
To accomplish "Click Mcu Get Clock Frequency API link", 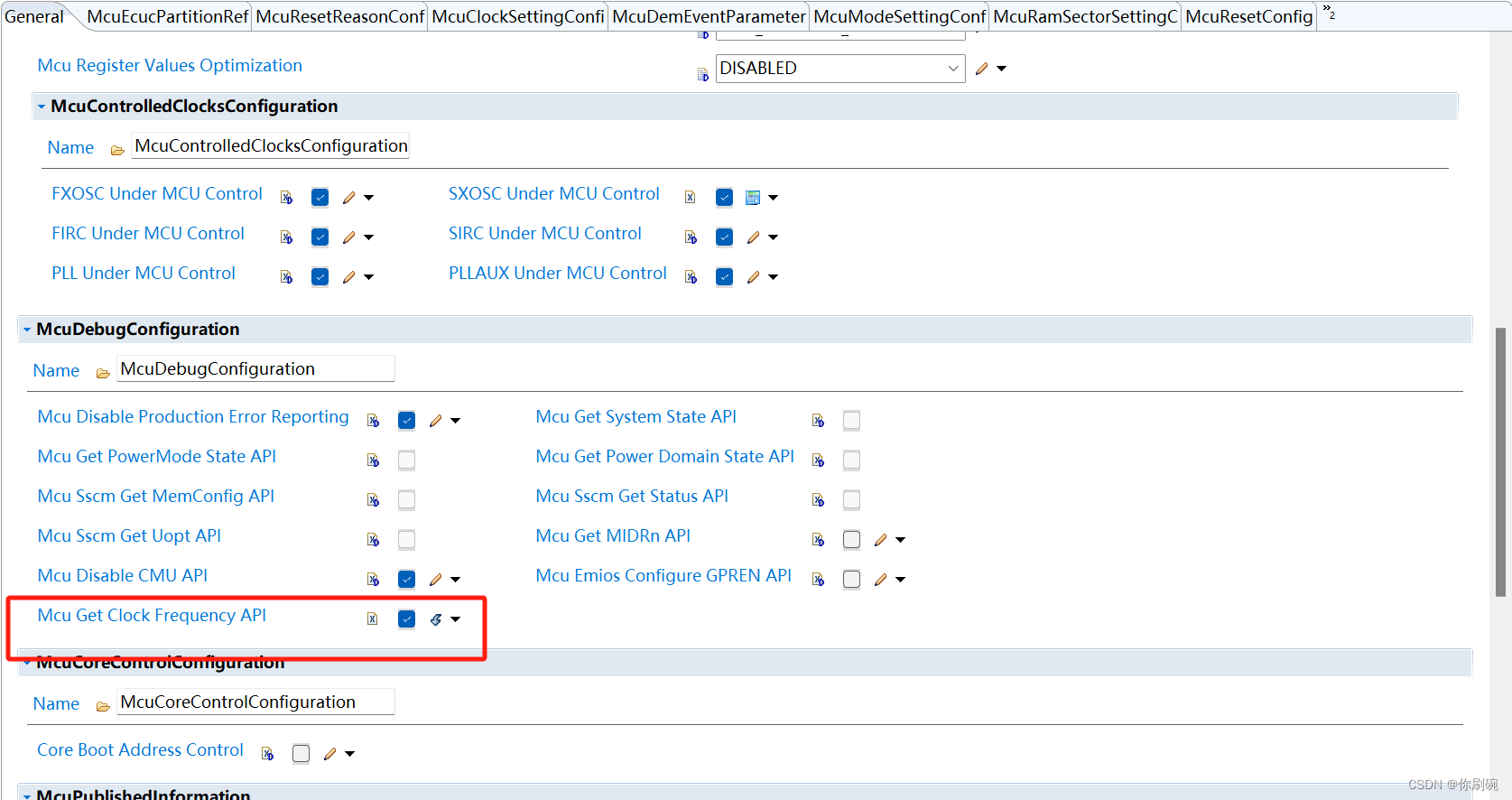I will click(x=152, y=616).
